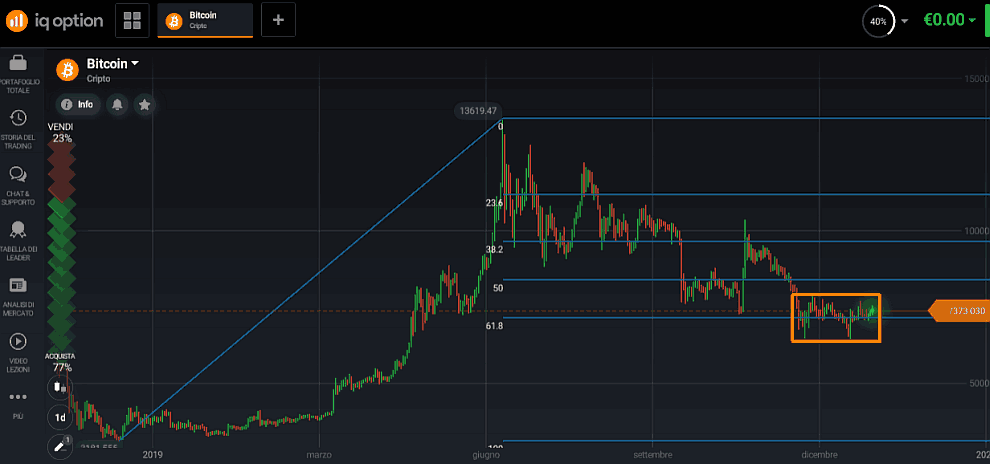Click the candlestick chart type icon
The height and width of the screenshot is (464, 990).
59,387
